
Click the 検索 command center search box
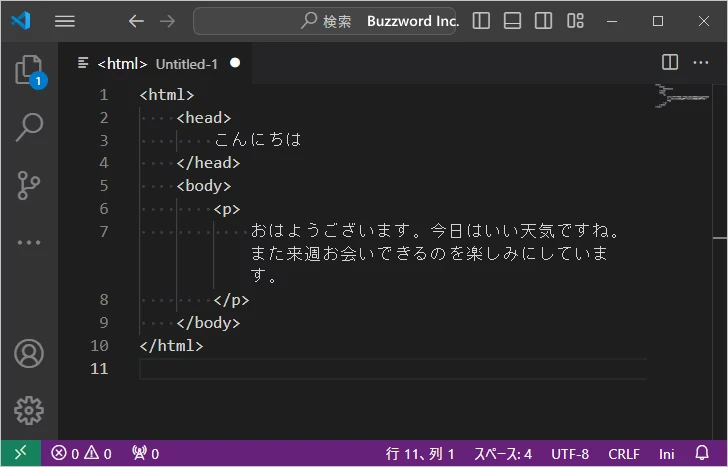[325, 21]
